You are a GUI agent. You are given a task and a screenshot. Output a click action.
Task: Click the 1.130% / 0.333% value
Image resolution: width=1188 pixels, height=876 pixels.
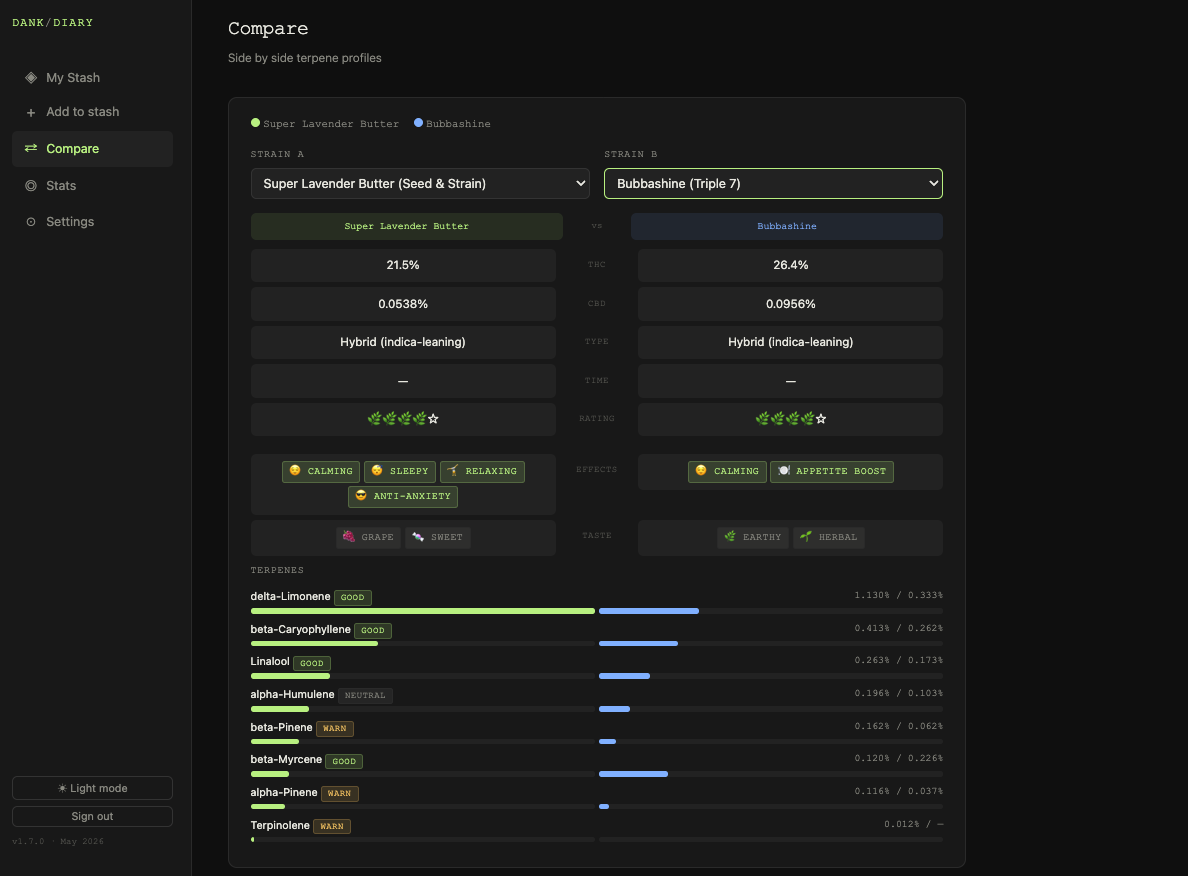(x=899, y=595)
